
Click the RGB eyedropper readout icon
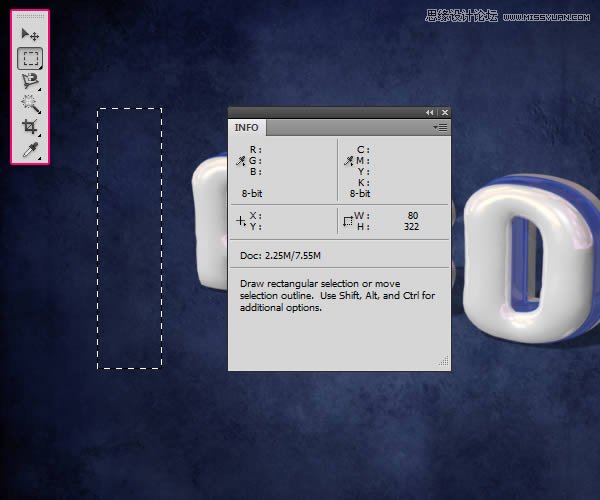240,161
